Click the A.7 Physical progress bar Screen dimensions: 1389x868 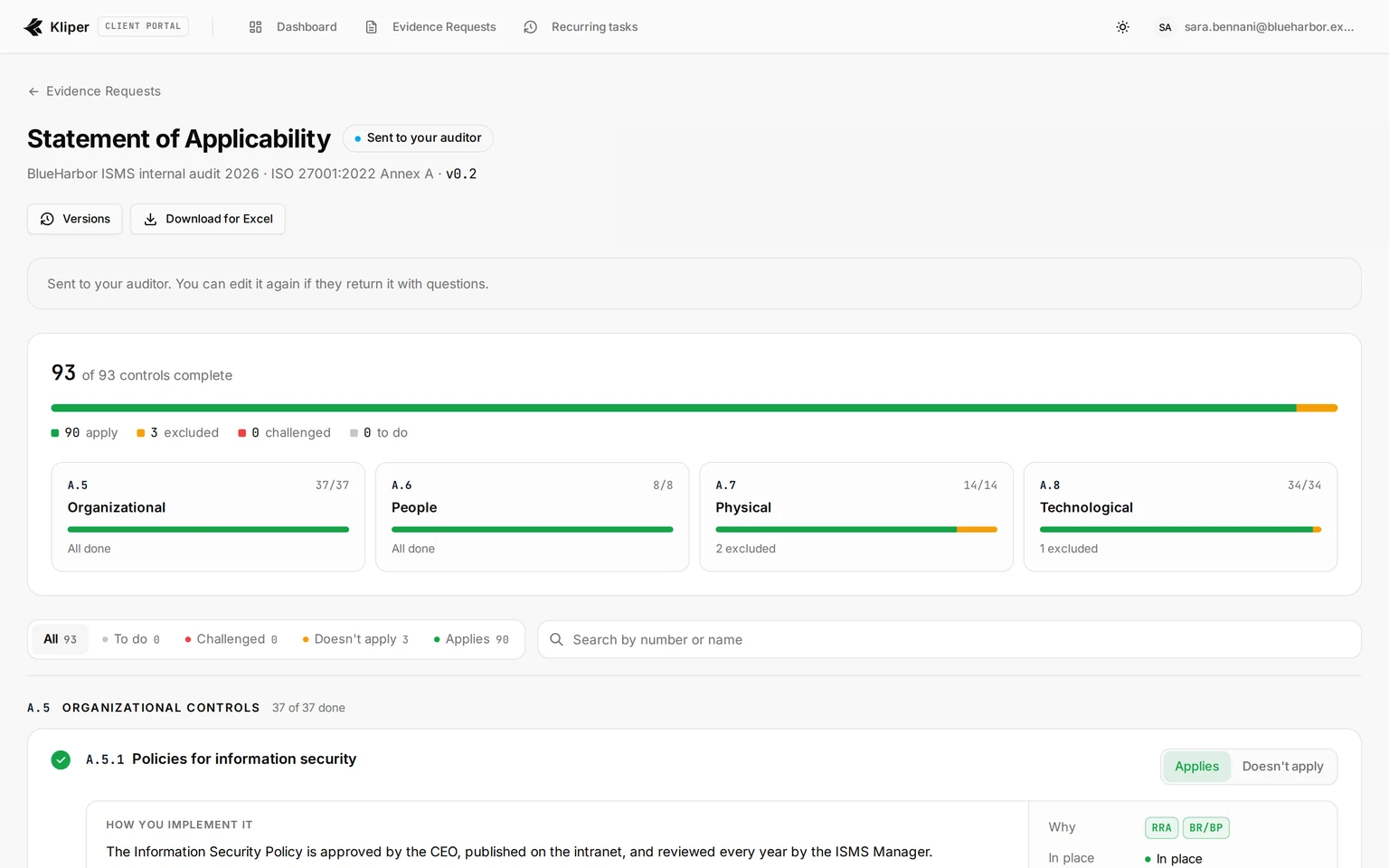(856, 529)
